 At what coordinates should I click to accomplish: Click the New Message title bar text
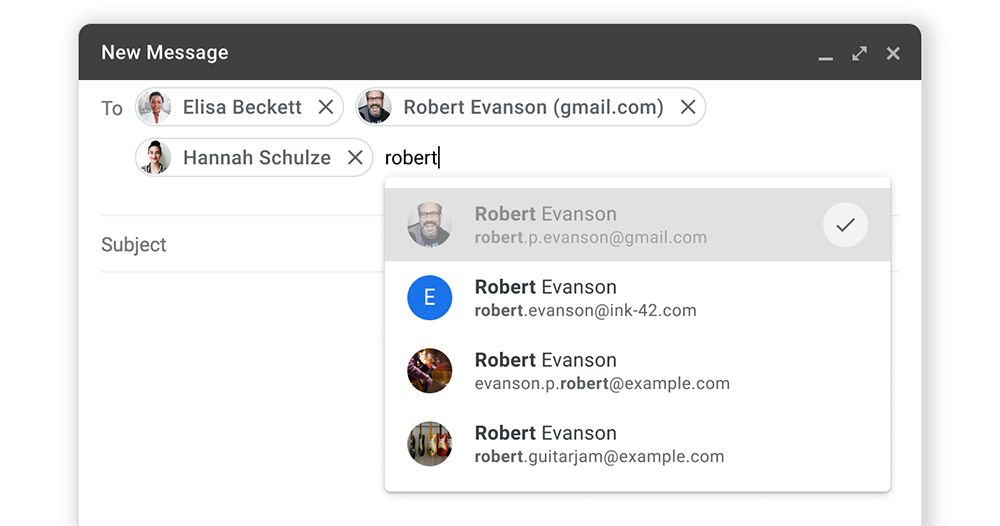(x=165, y=52)
